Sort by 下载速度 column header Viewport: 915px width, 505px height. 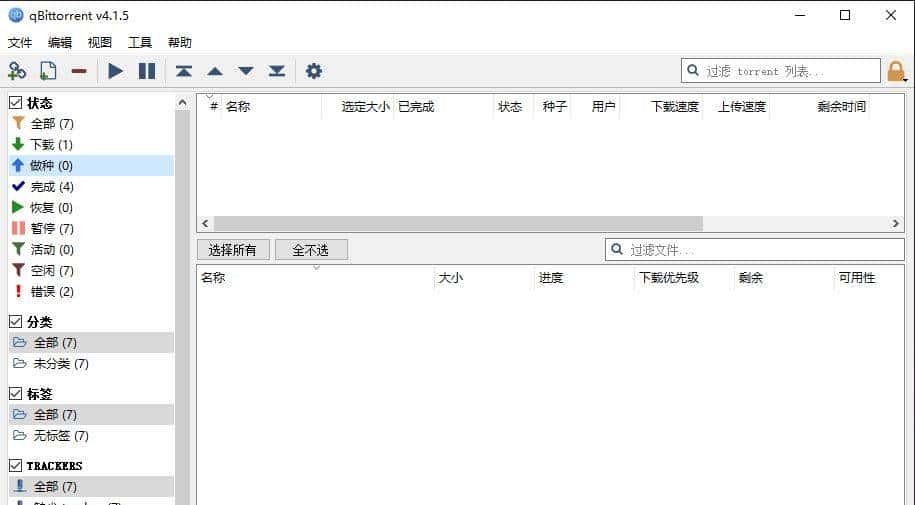(661, 107)
